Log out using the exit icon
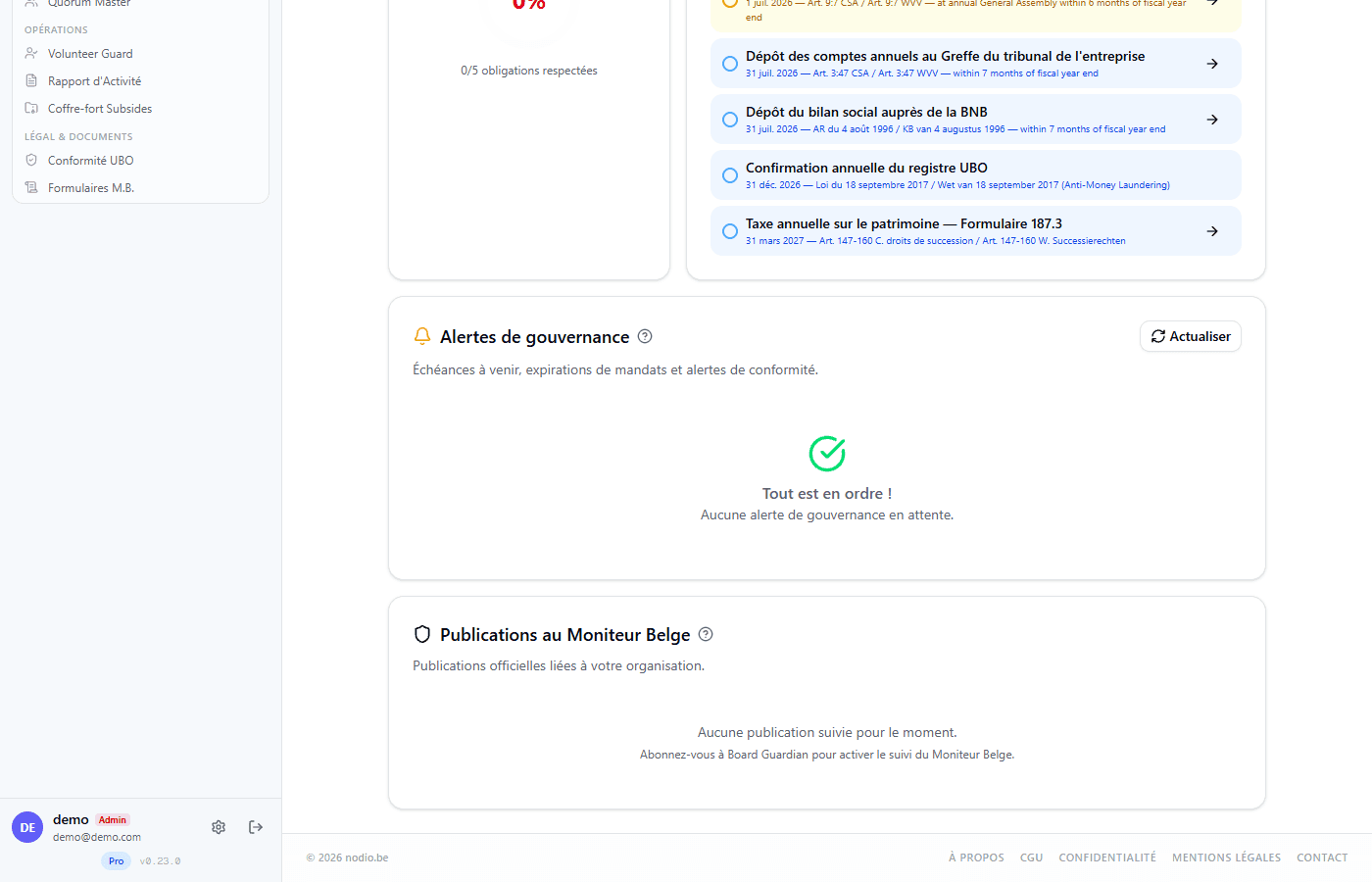 tap(256, 827)
